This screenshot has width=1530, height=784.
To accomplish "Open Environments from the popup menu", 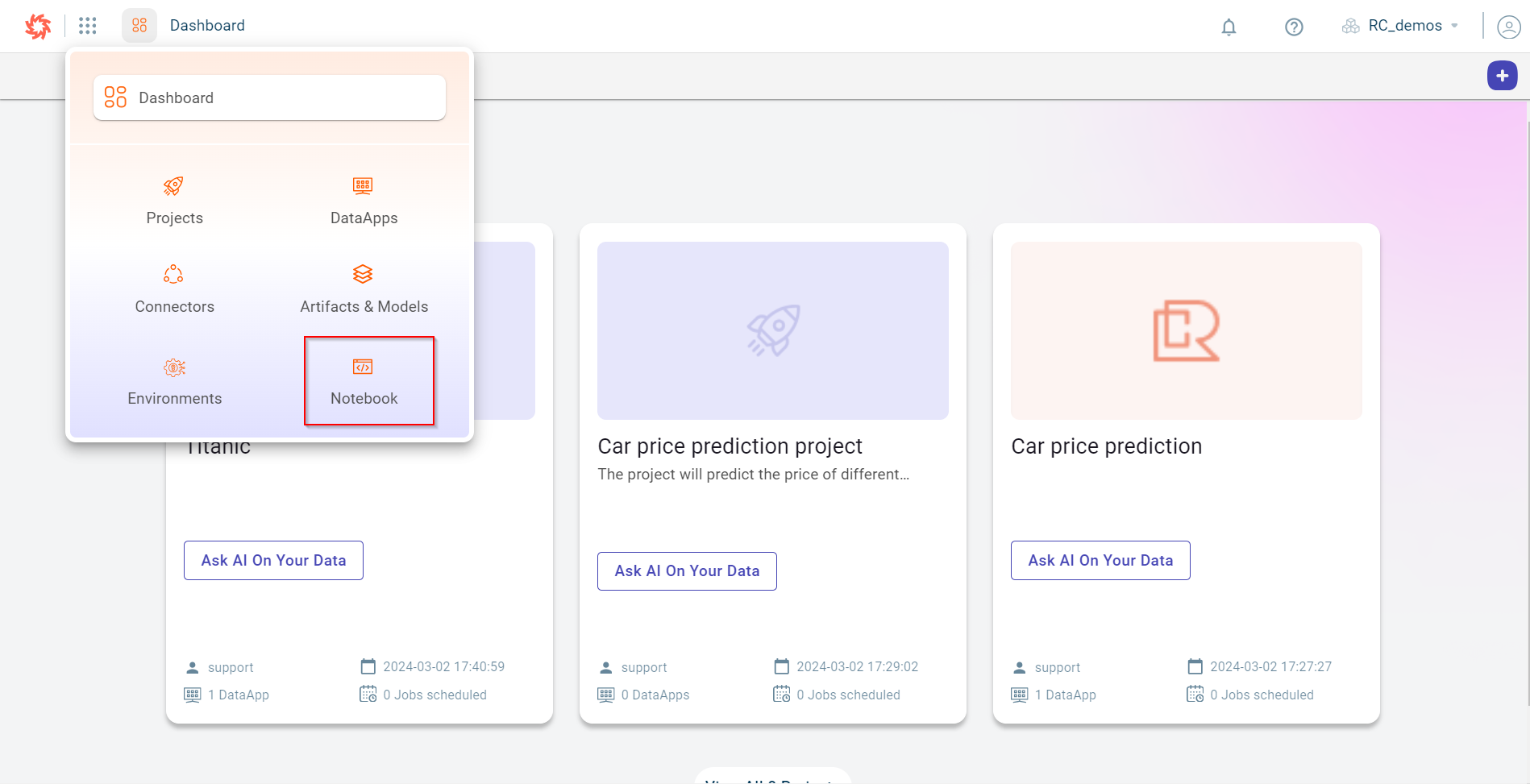I will (x=174, y=381).
